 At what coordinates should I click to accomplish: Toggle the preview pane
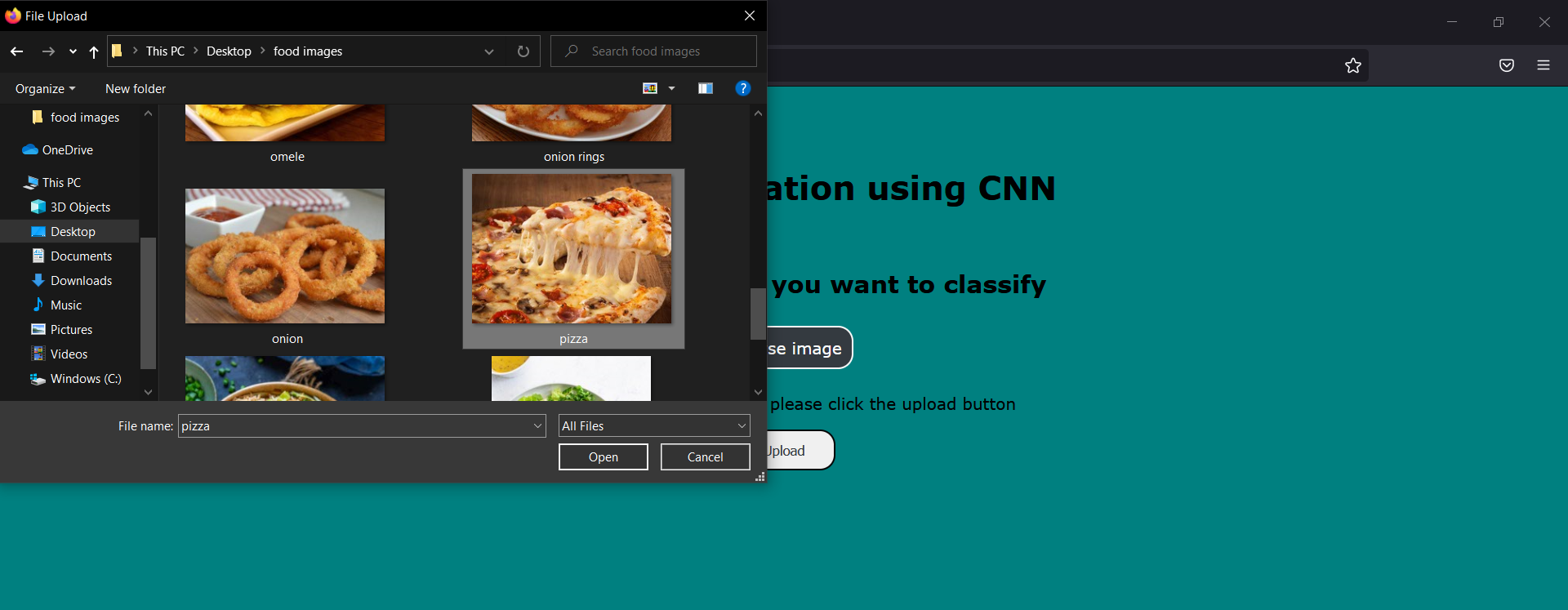(x=706, y=88)
